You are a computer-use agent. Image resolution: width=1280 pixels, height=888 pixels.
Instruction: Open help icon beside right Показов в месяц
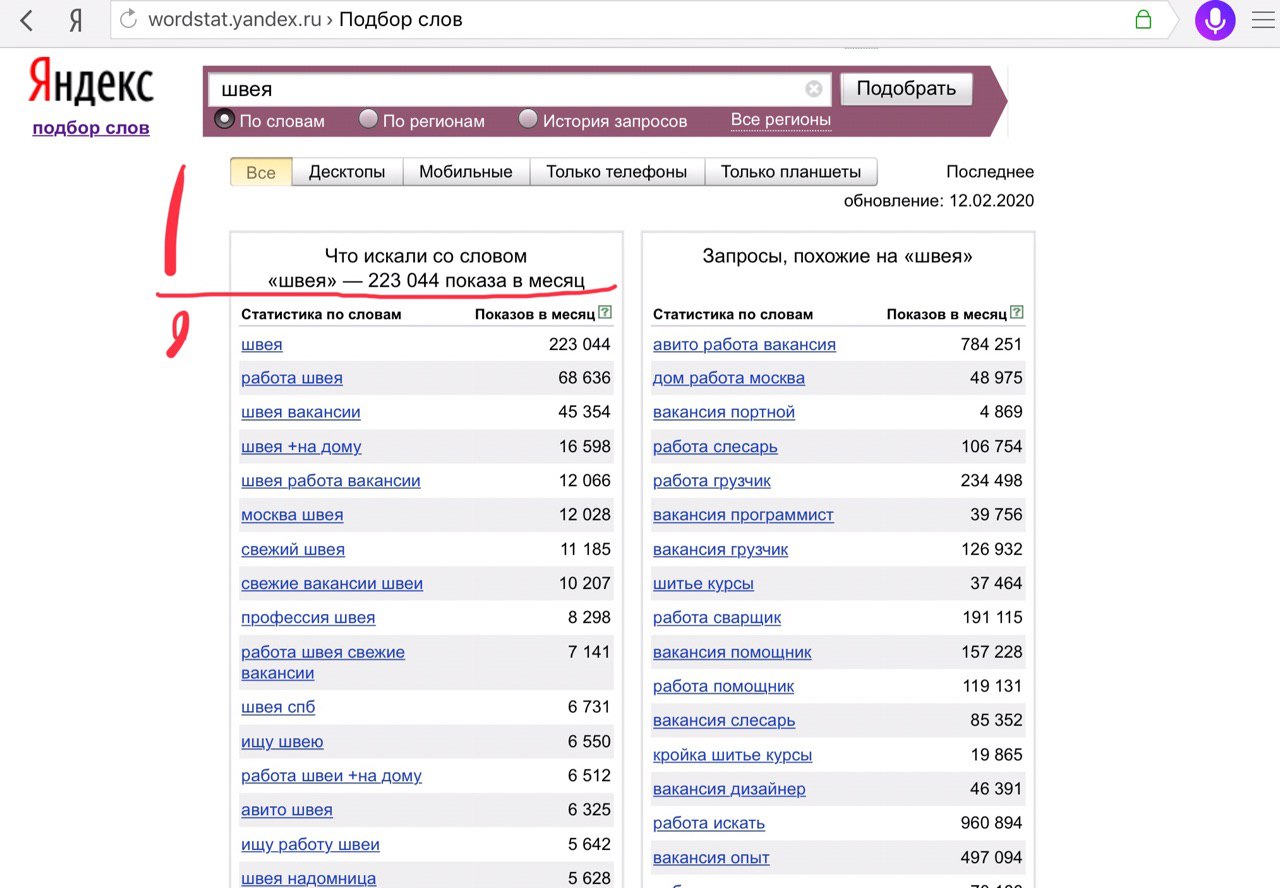(1017, 313)
